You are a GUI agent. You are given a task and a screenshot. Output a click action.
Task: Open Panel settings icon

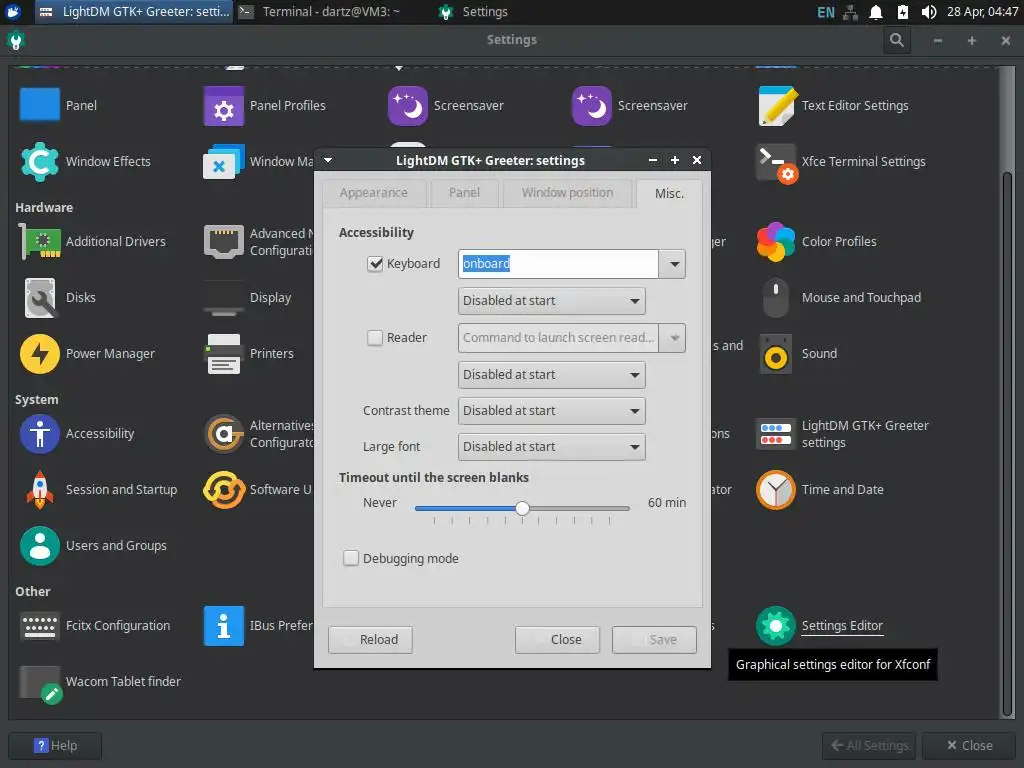click(39, 105)
